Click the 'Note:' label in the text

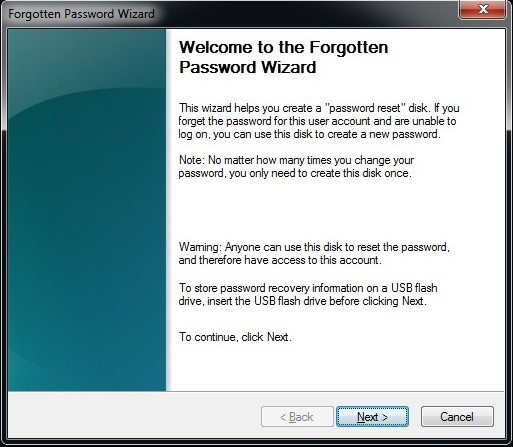pyautogui.click(x=192, y=160)
